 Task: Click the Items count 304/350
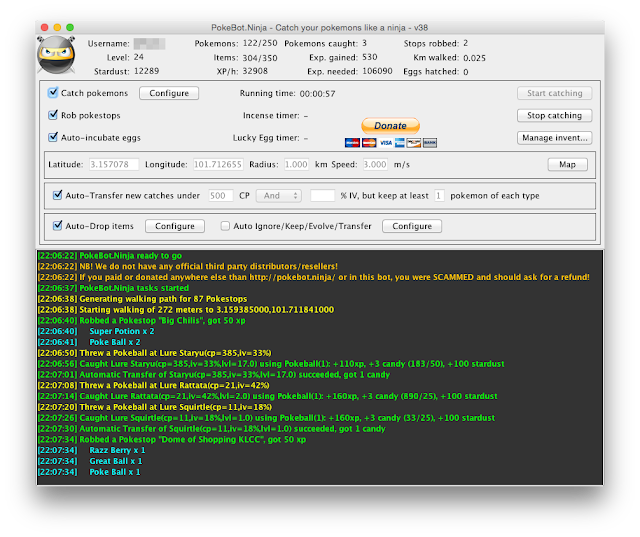tap(260, 58)
